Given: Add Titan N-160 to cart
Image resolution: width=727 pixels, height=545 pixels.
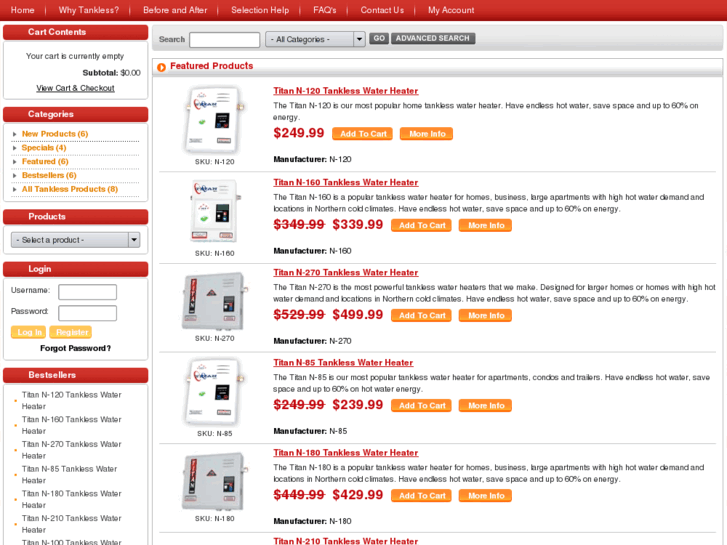Looking at the screenshot, I should [421, 225].
